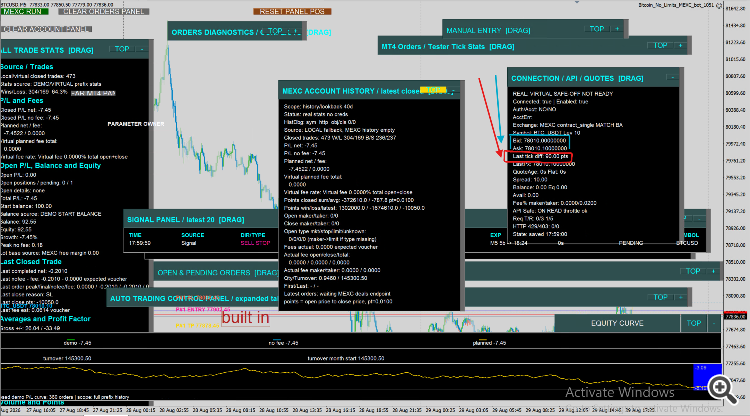This screenshot has width=750, height=416.
Task: Toggle TOP on Manual Entry panel
Action: click(596, 29)
